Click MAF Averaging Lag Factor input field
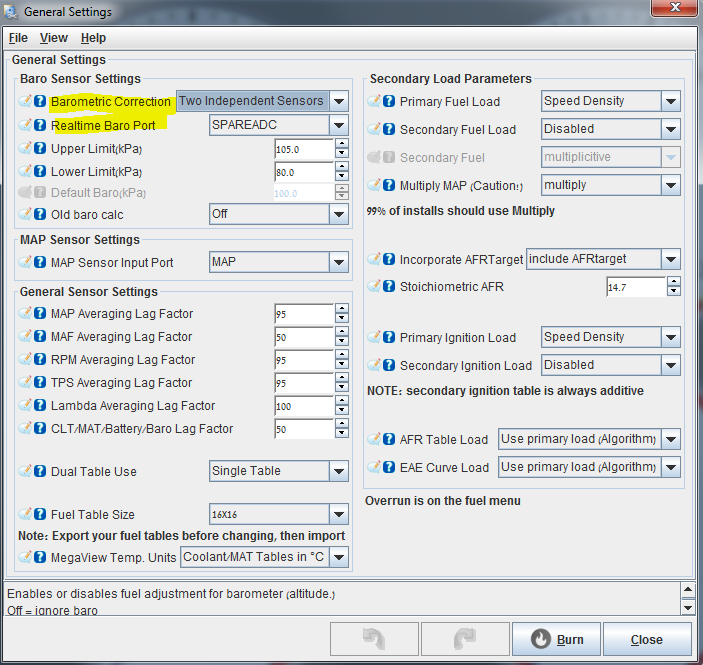703x665 pixels. [x=304, y=337]
